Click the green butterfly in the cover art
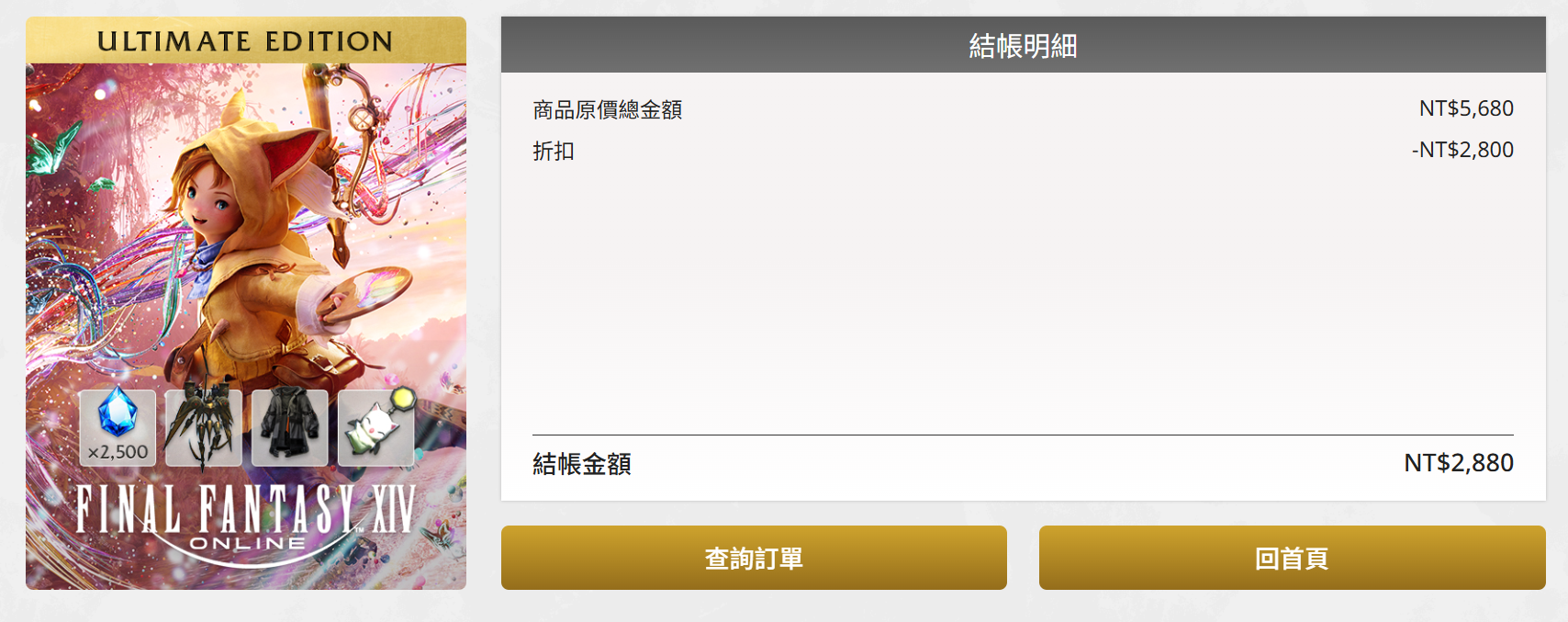1568x622 pixels. [51, 149]
